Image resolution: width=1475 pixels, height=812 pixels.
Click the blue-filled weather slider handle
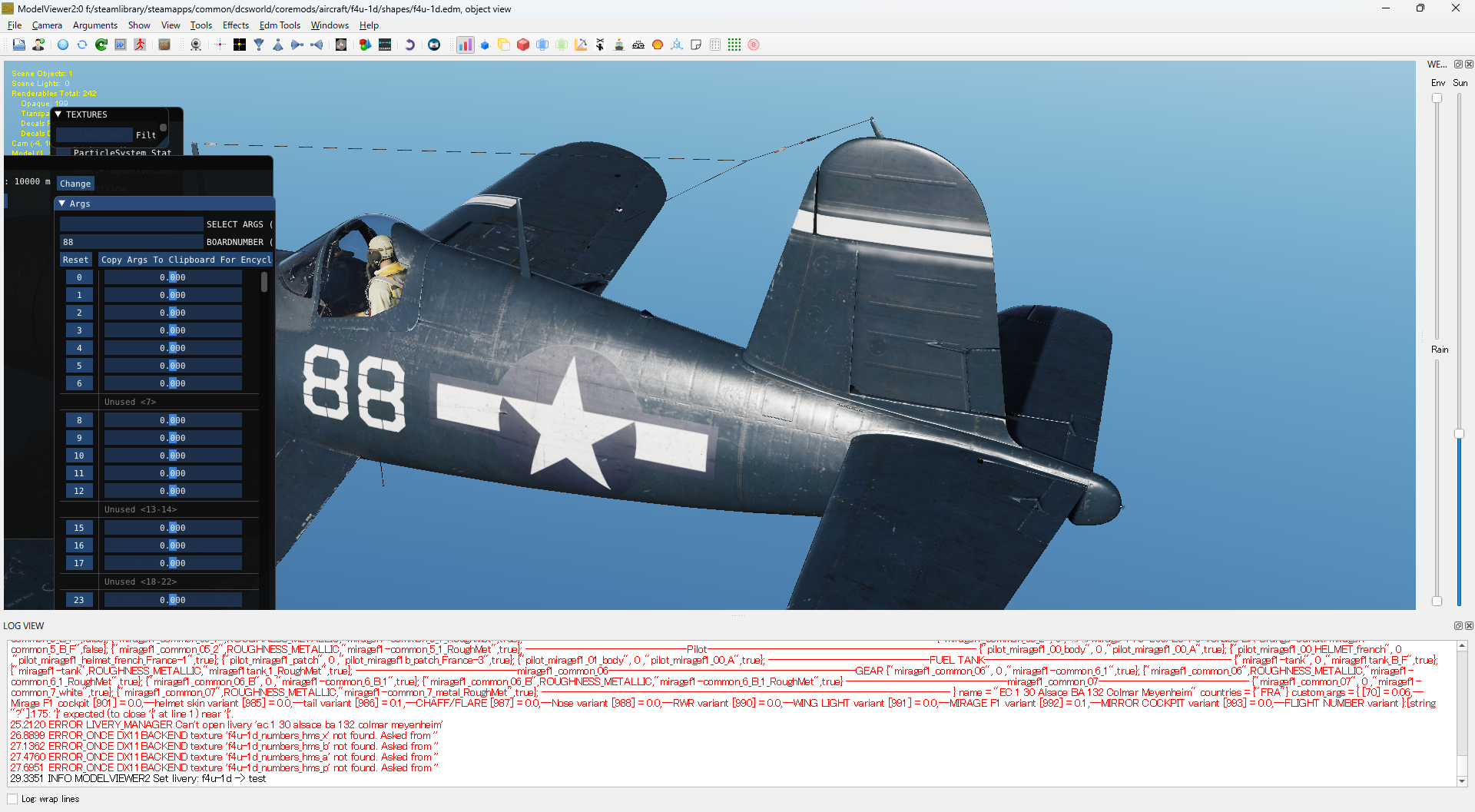coord(1459,434)
